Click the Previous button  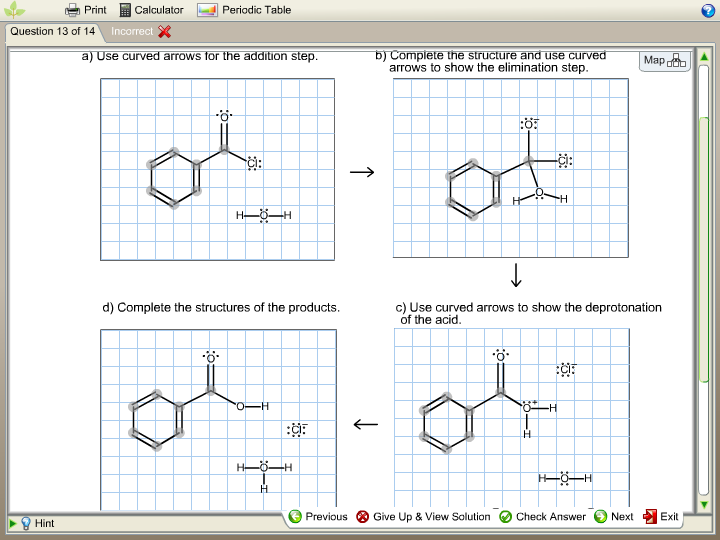pos(318,517)
